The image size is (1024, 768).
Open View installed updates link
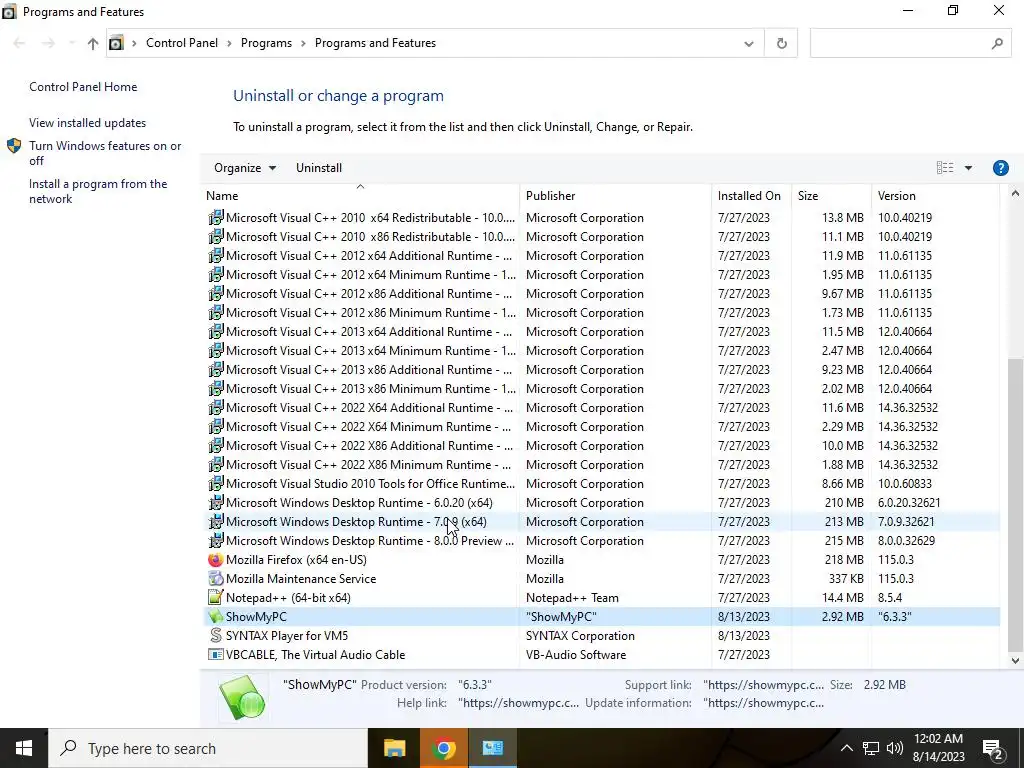point(88,123)
